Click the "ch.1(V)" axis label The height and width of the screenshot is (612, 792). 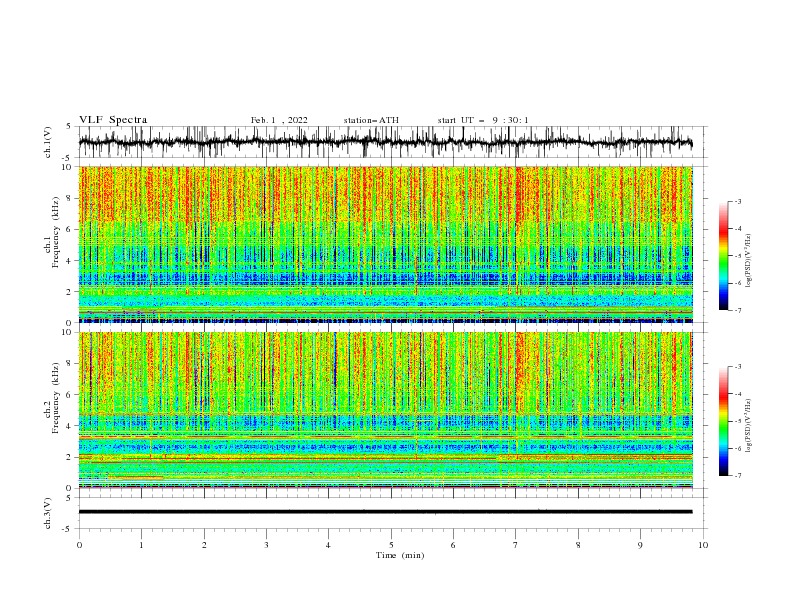pyautogui.click(x=48, y=142)
